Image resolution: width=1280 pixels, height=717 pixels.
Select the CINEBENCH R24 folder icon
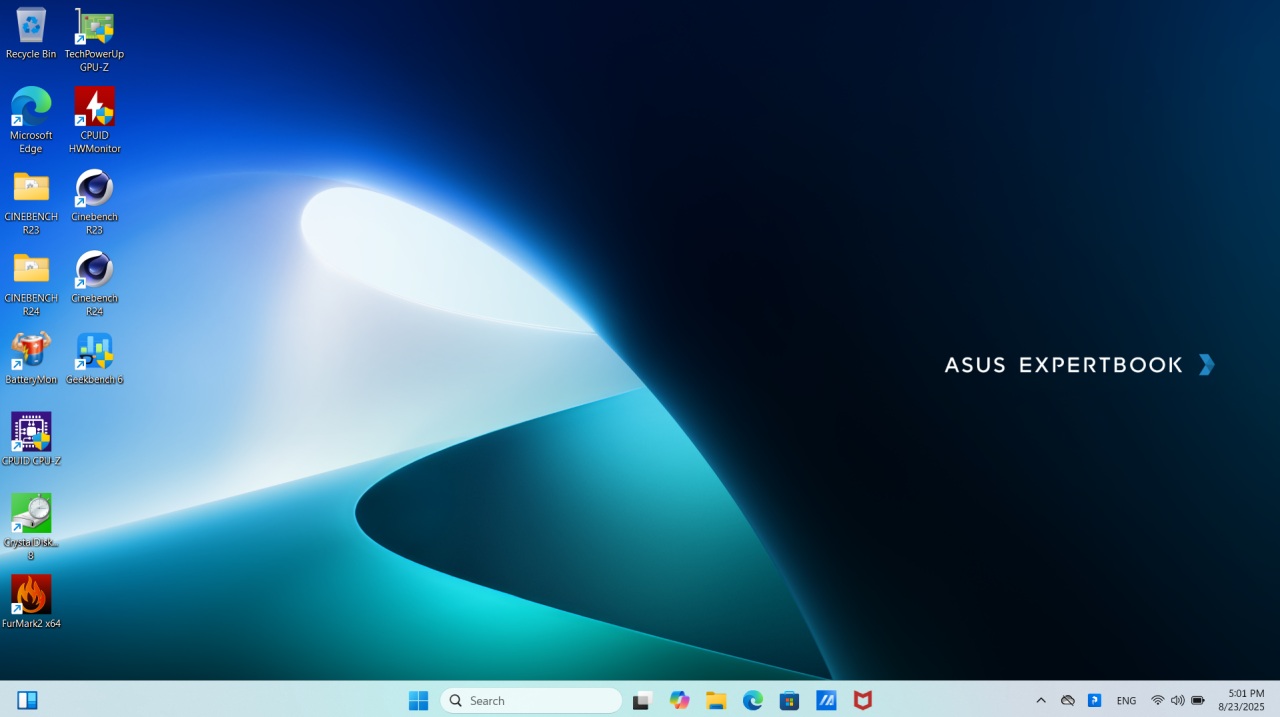(31, 270)
